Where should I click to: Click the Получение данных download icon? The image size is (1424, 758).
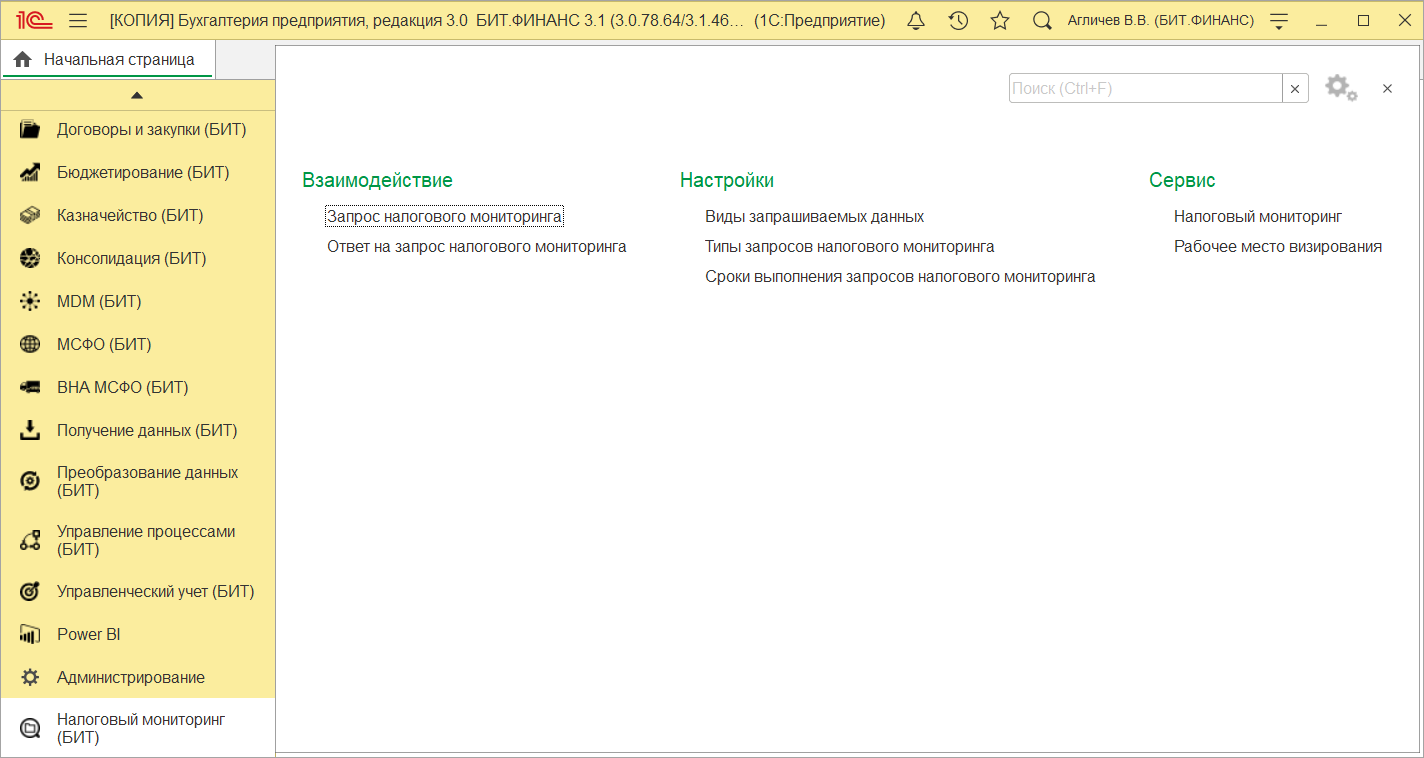(30, 430)
